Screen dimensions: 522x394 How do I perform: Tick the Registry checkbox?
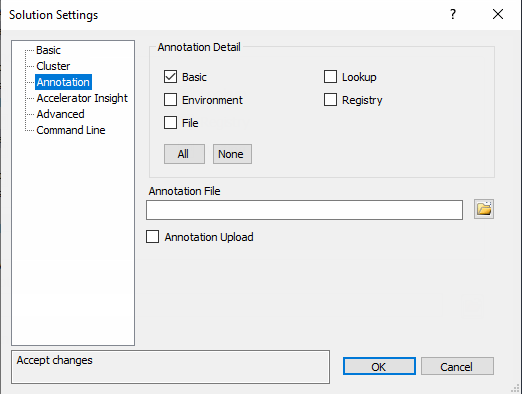coord(330,100)
